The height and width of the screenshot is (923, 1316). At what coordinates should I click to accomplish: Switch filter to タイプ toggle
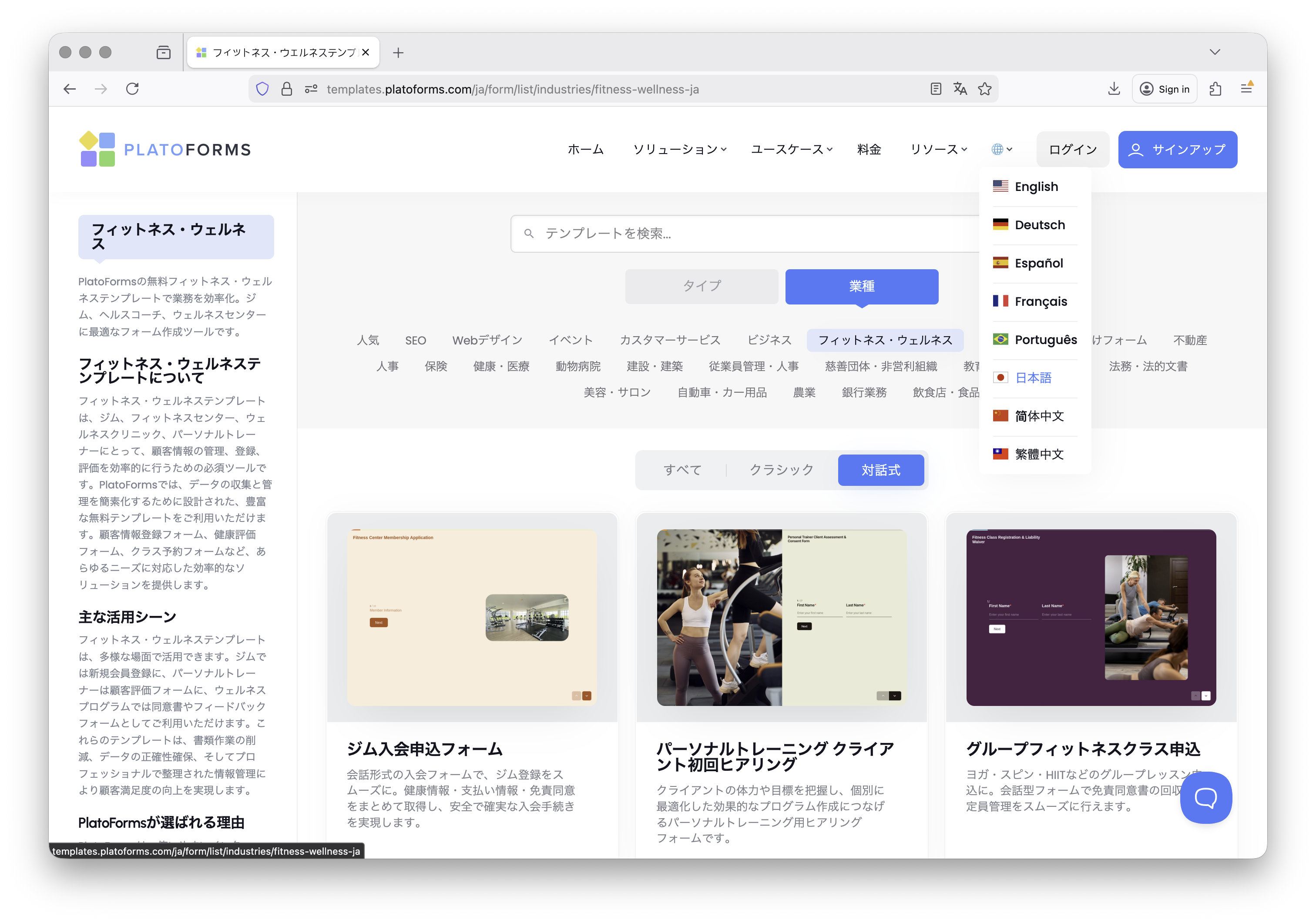click(701, 286)
